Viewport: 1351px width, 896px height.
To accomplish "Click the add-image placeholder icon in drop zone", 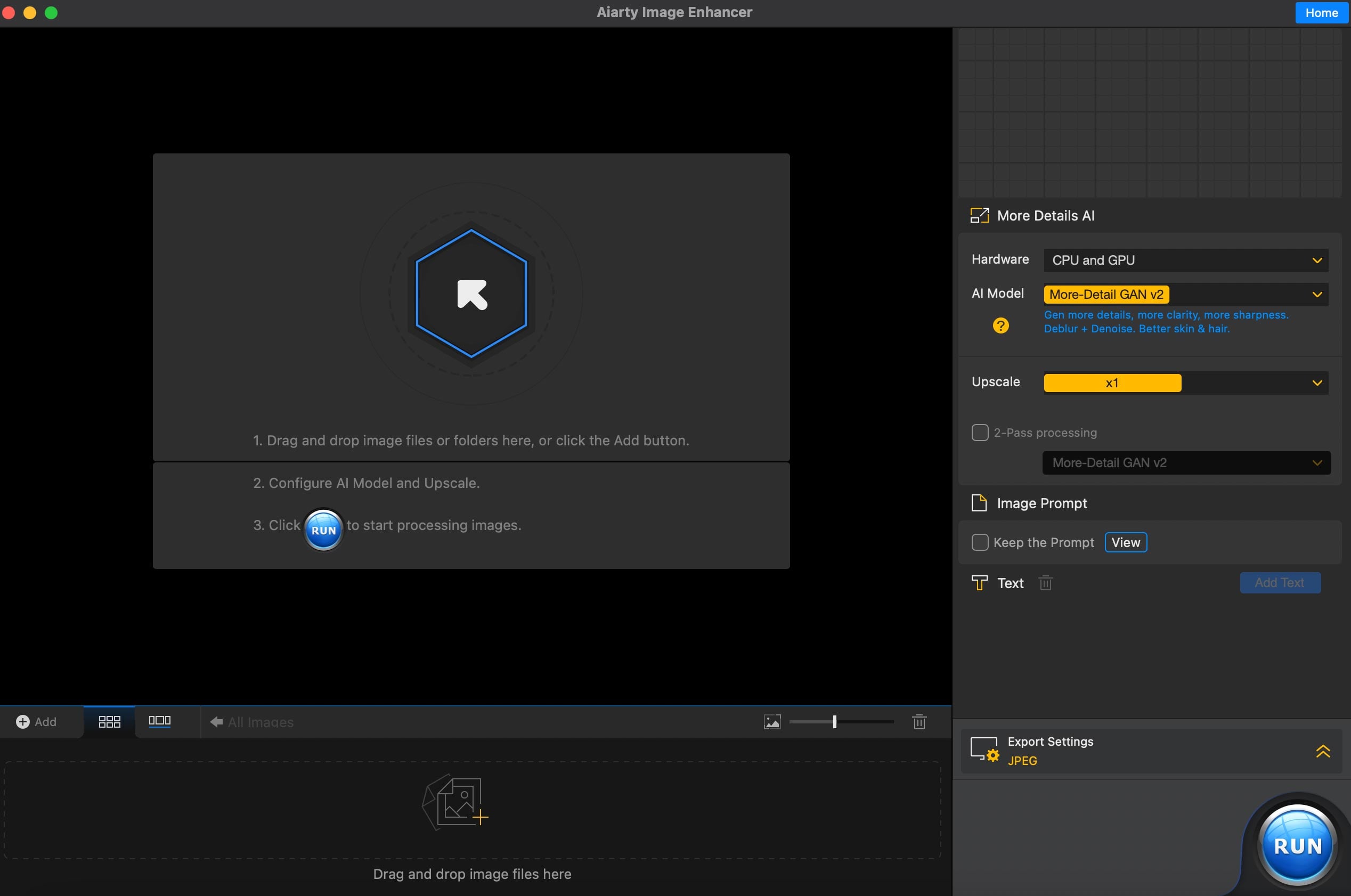I will (455, 802).
